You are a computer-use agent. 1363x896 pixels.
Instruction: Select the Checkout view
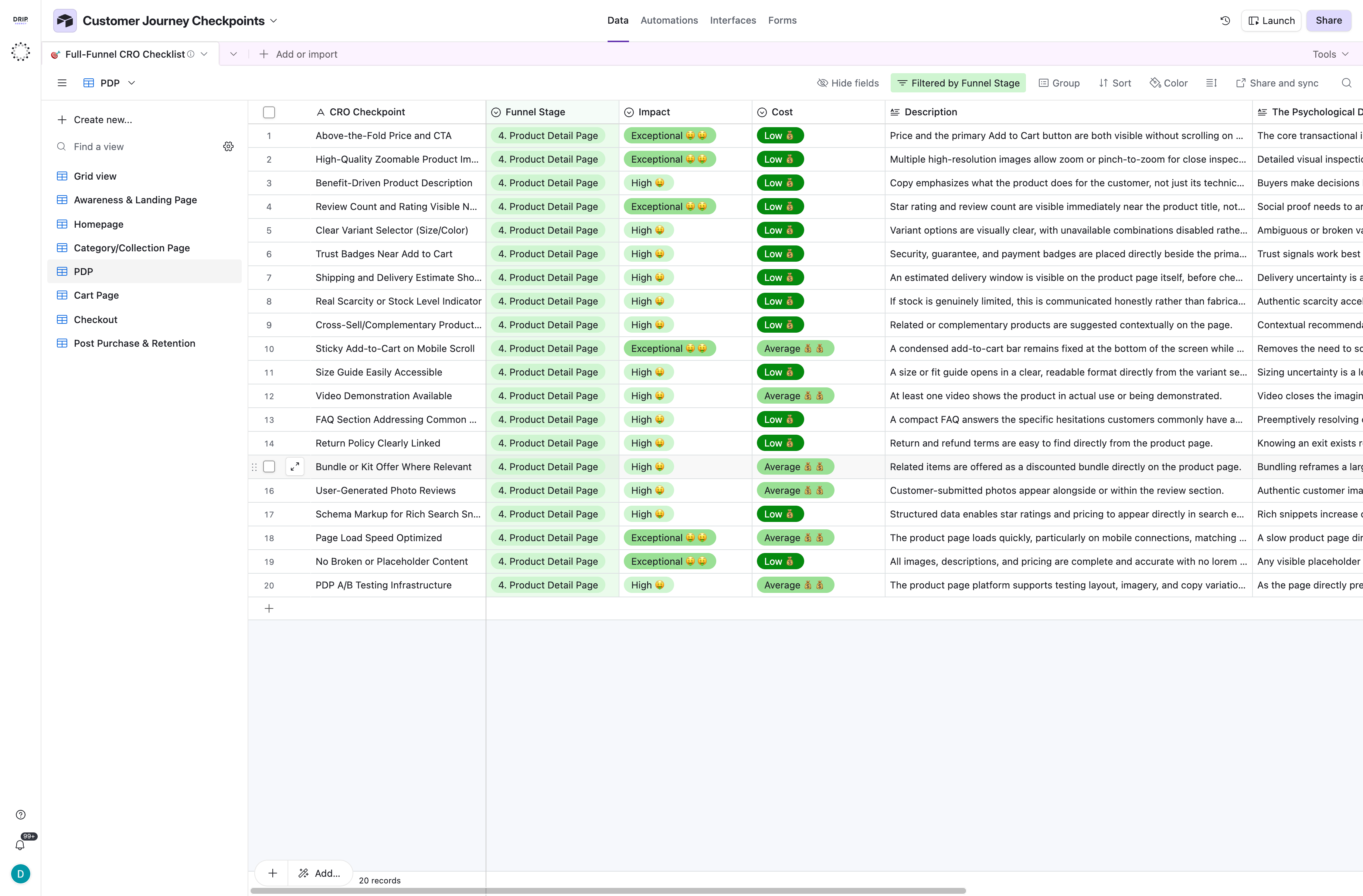pyautogui.click(x=144, y=320)
